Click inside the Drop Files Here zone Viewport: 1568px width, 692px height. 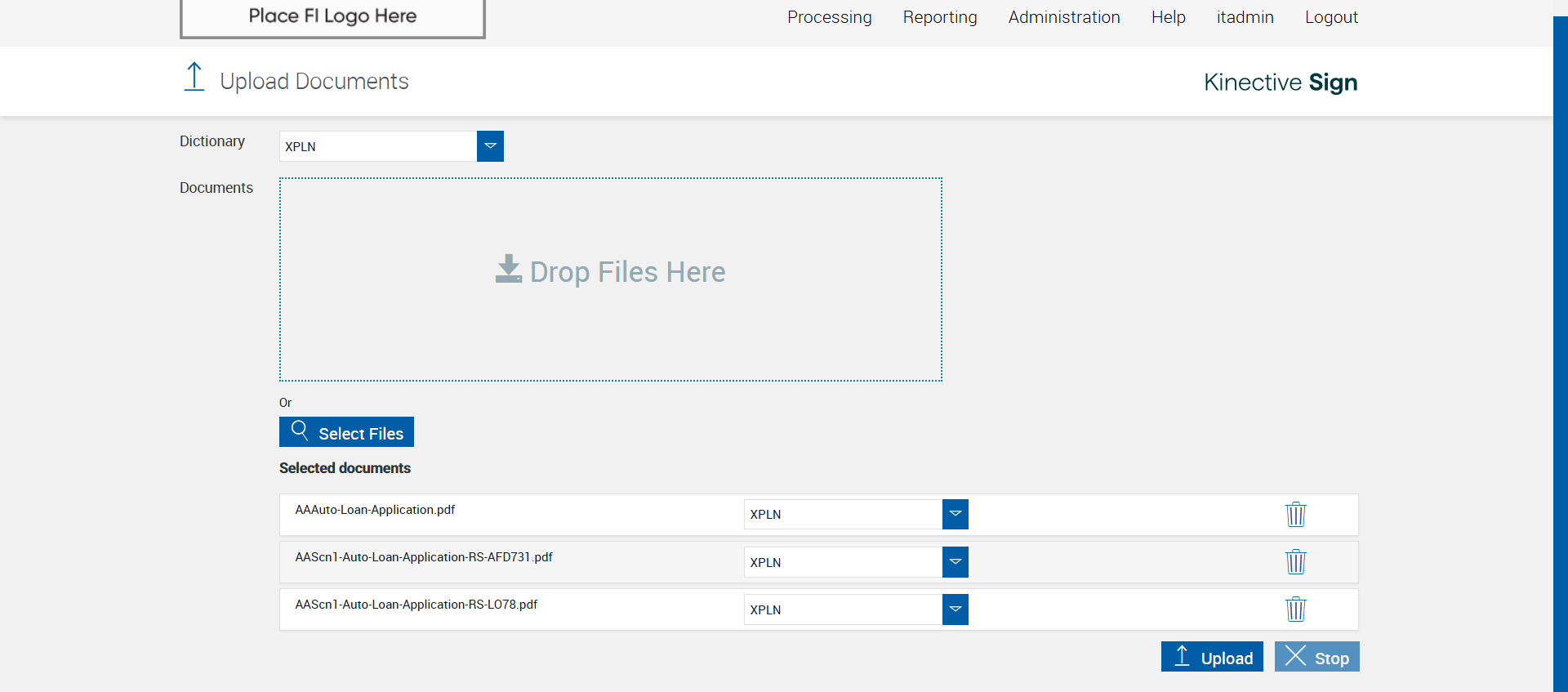point(611,279)
